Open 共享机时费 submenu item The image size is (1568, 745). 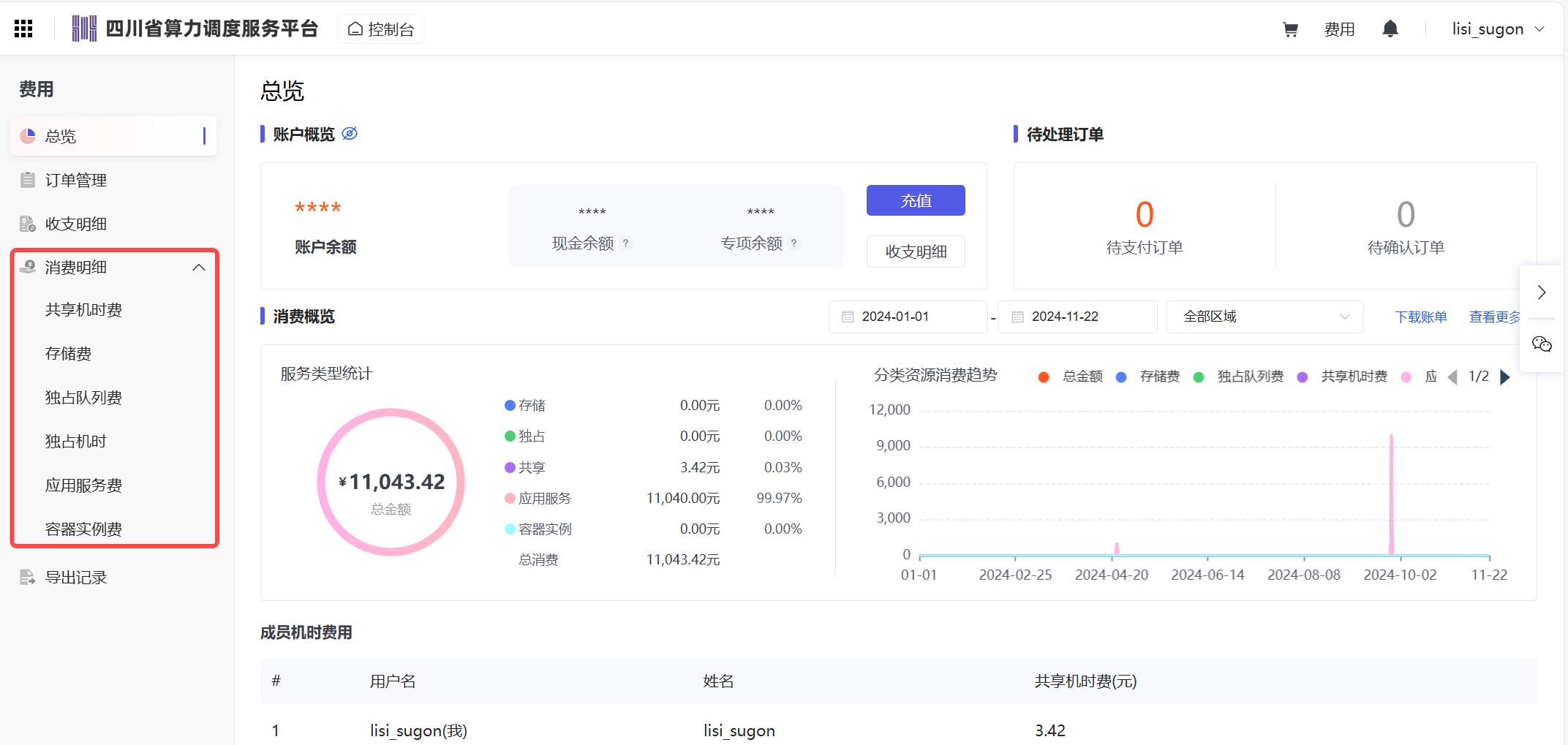pyautogui.click(x=83, y=310)
